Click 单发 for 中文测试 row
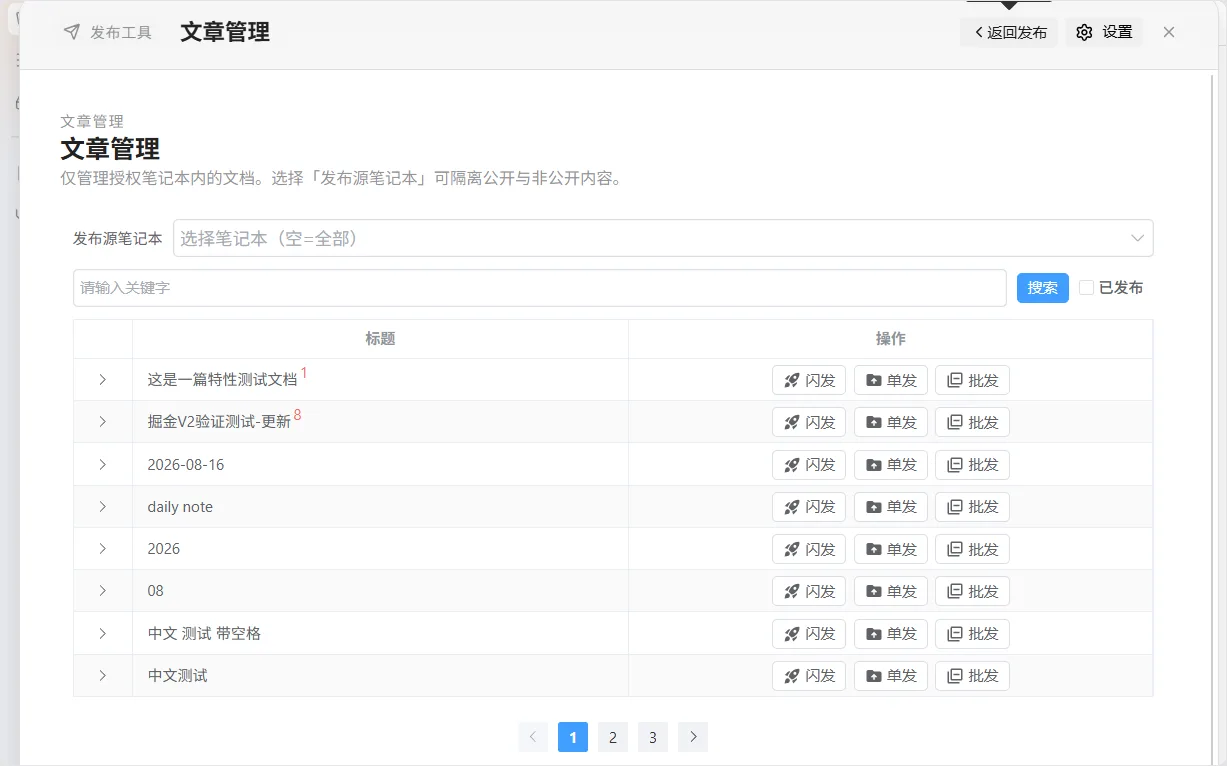This screenshot has height=766, width=1227. (x=891, y=676)
